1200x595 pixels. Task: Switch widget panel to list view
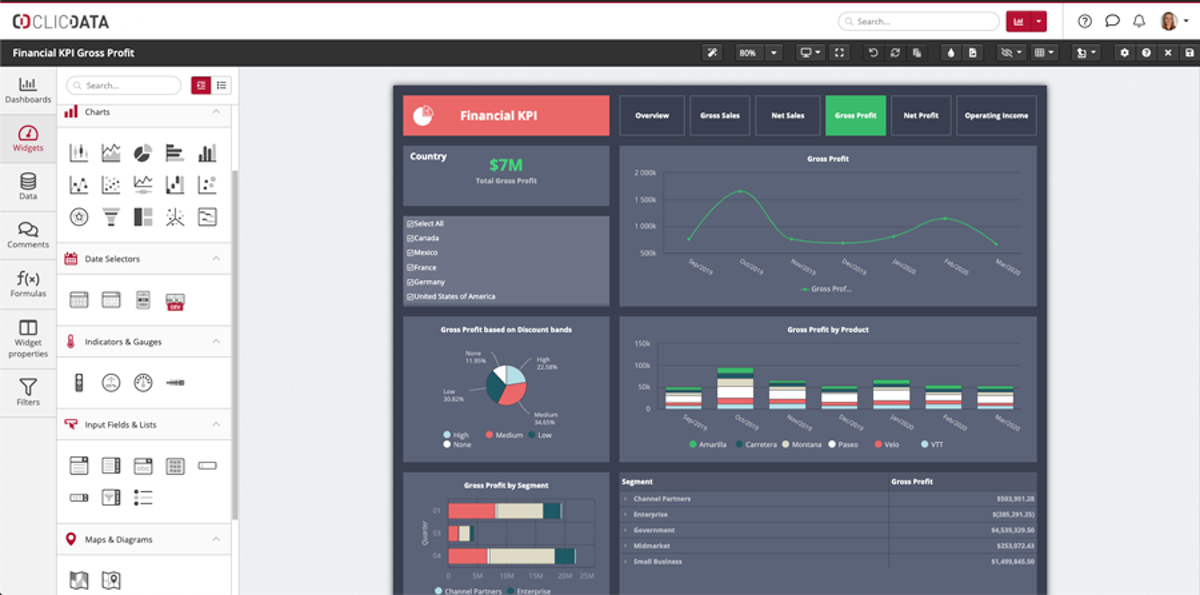[x=221, y=86]
